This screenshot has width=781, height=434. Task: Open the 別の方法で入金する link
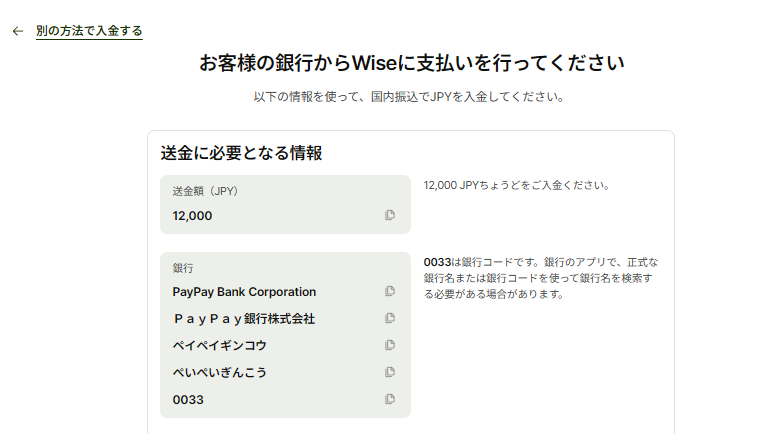click(x=89, y=31)
